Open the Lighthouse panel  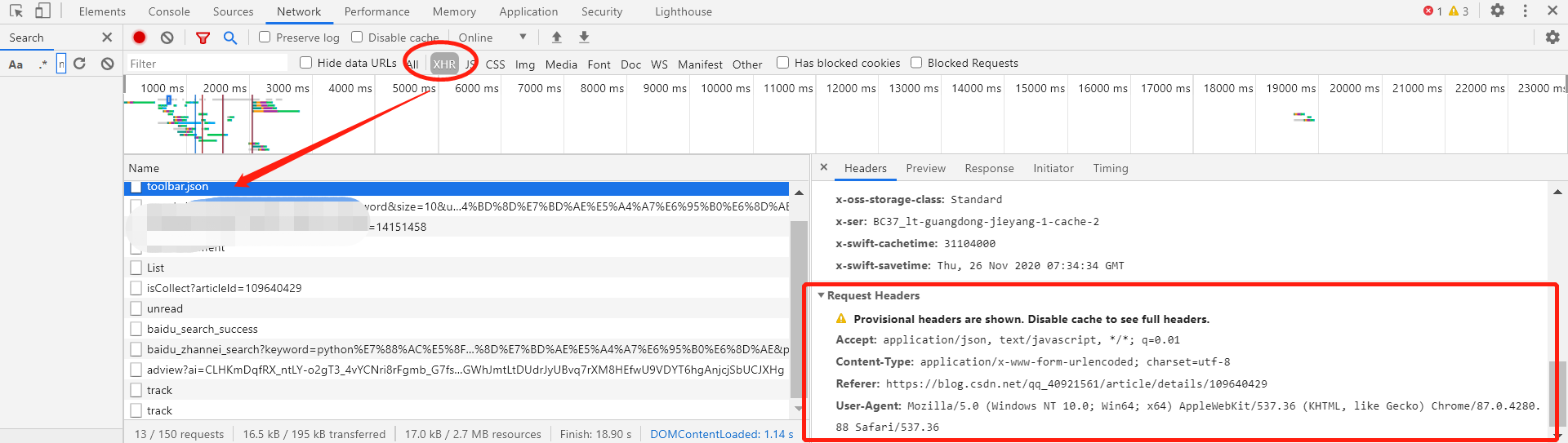pos(684,11)
